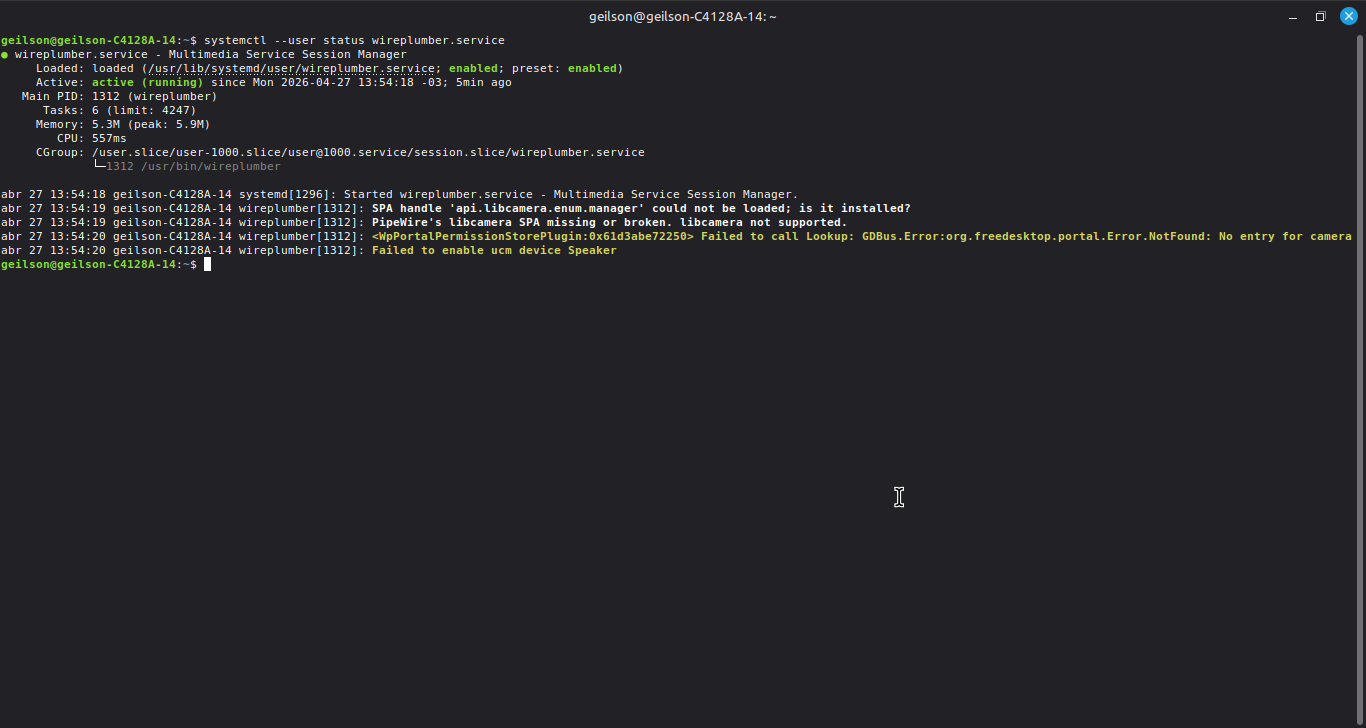
Task: Click the 'Started wireplumber.service' log line
Action: 399,194
